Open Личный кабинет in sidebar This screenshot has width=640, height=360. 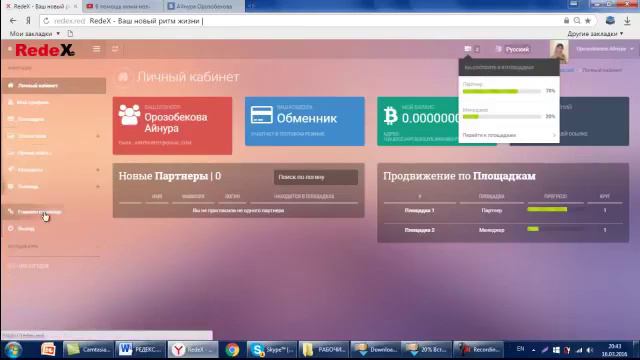click(53, 86)
